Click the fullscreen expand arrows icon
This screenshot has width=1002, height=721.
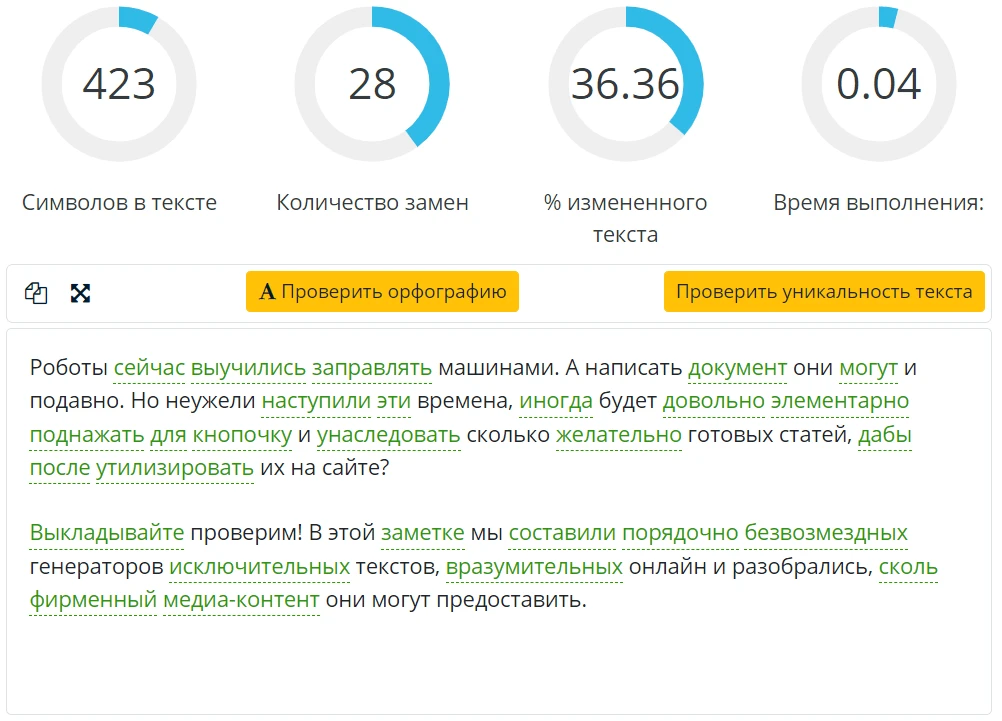tap(80, 293)
